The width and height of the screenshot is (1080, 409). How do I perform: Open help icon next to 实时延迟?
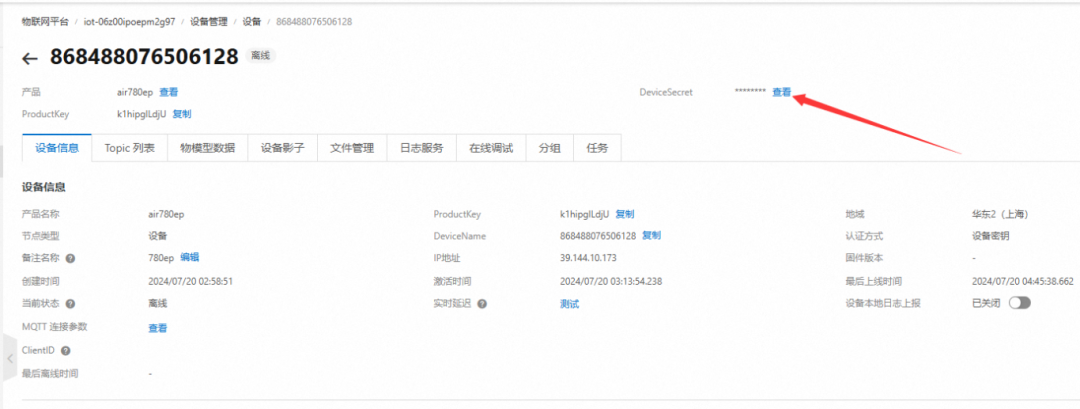(482, 304)
